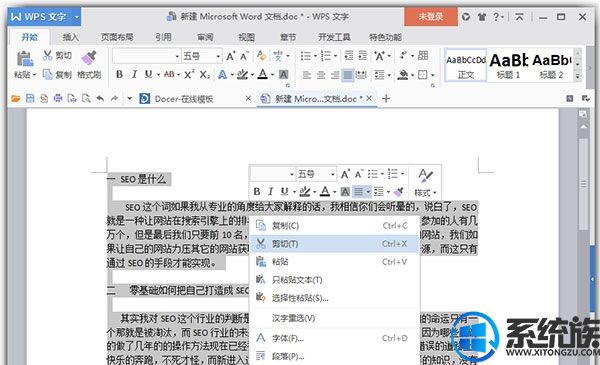This screenshot has height=365, width=600.
Task: Toggle justify alignment in the ribbon
Action: [x=347, y=75]
